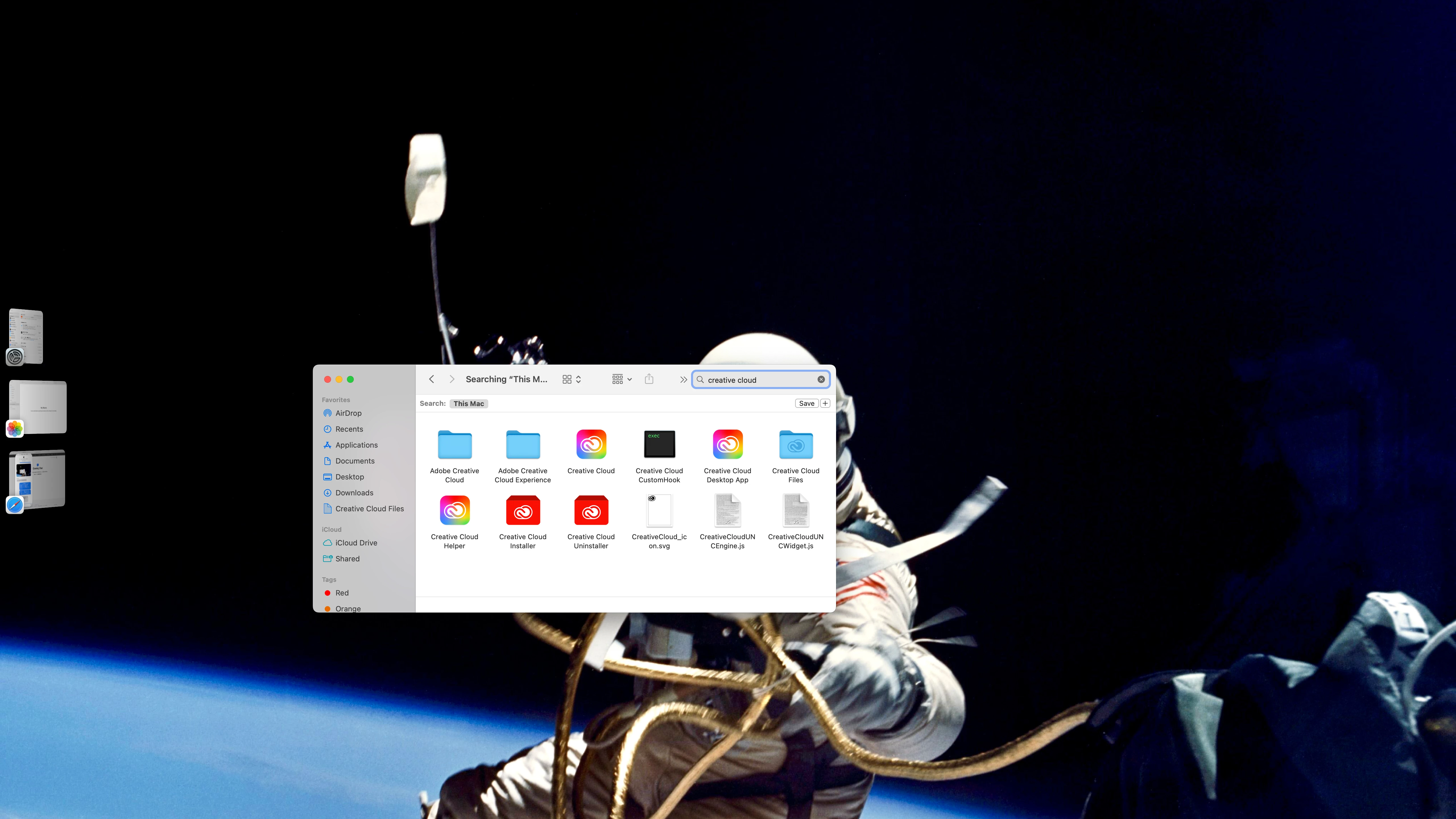Open the group-by options dropdown

(622, 379)
